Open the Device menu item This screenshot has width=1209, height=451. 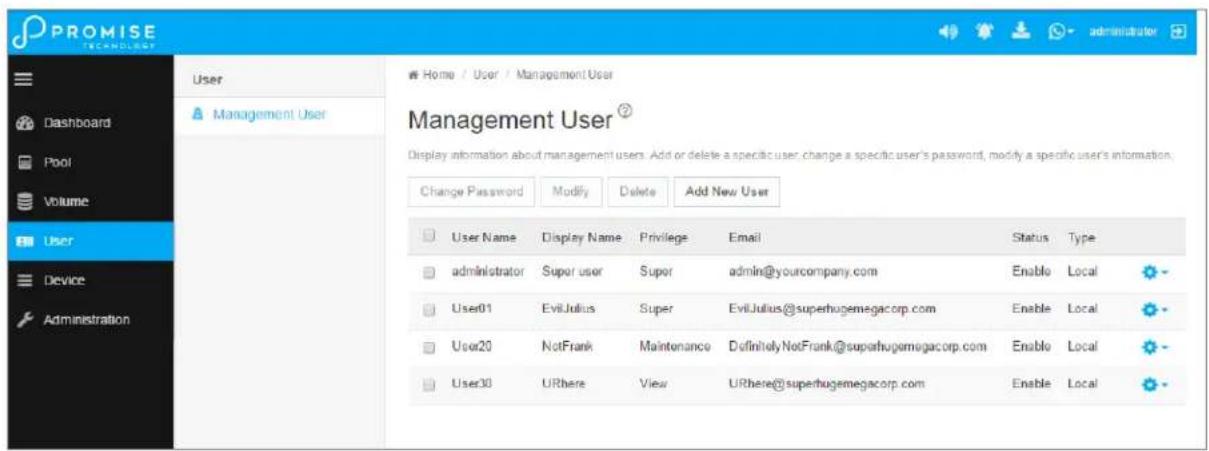coord(91,281)
